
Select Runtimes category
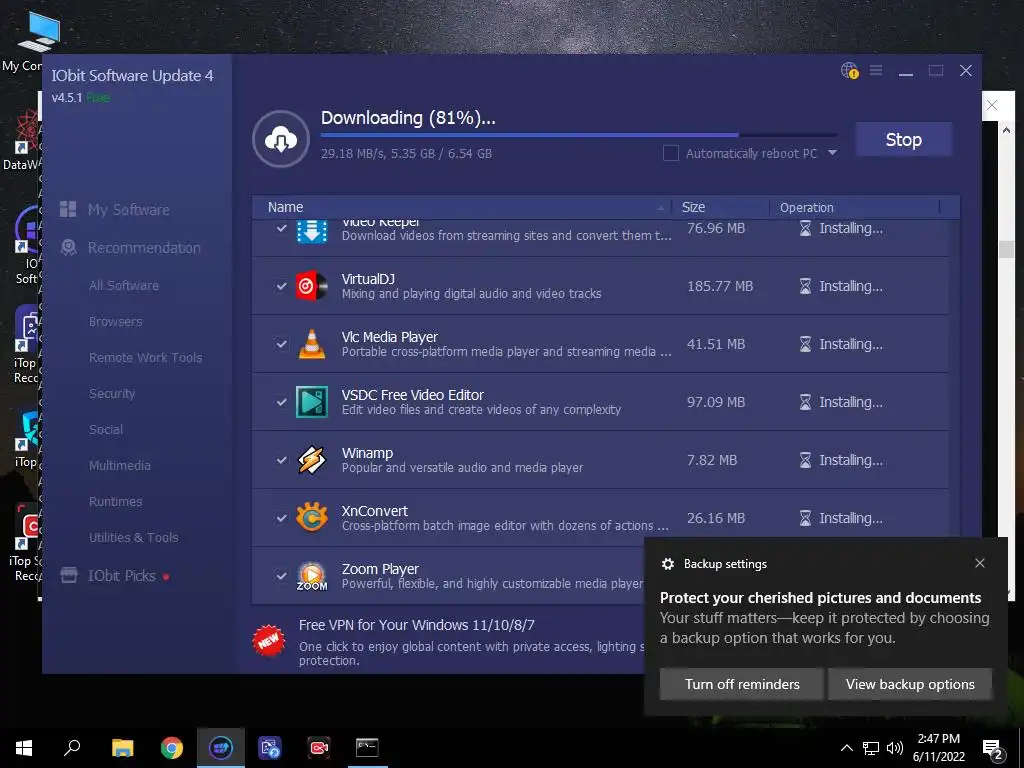tap(116, 501)
